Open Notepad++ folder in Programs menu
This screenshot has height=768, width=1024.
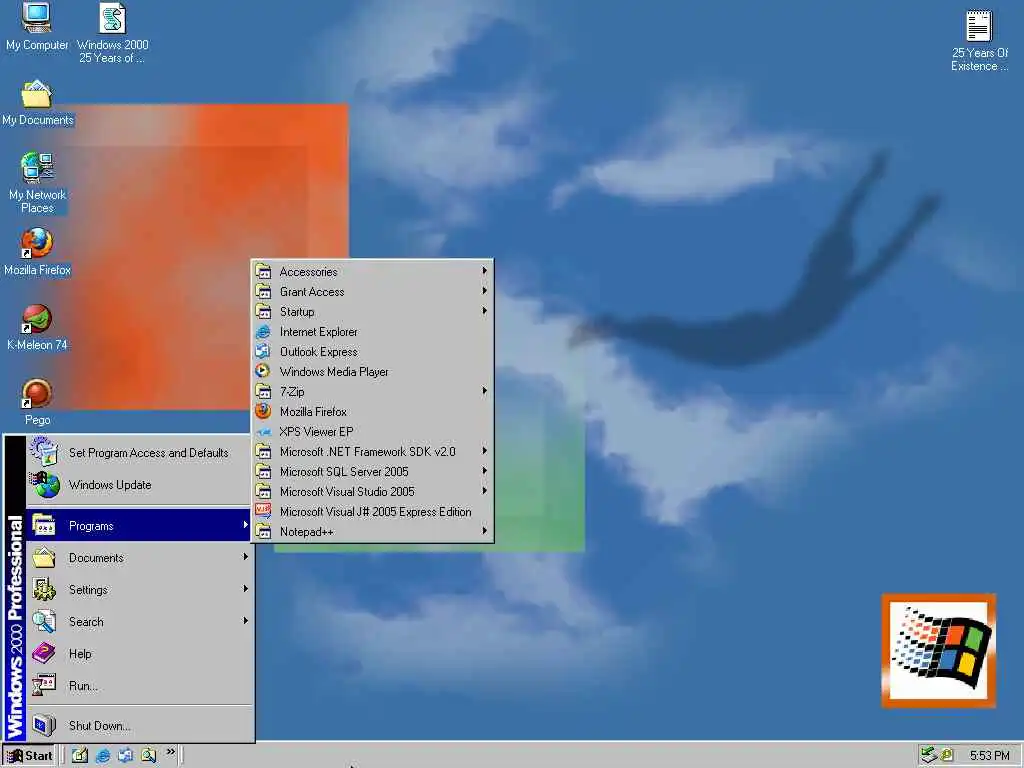(372, 532)
